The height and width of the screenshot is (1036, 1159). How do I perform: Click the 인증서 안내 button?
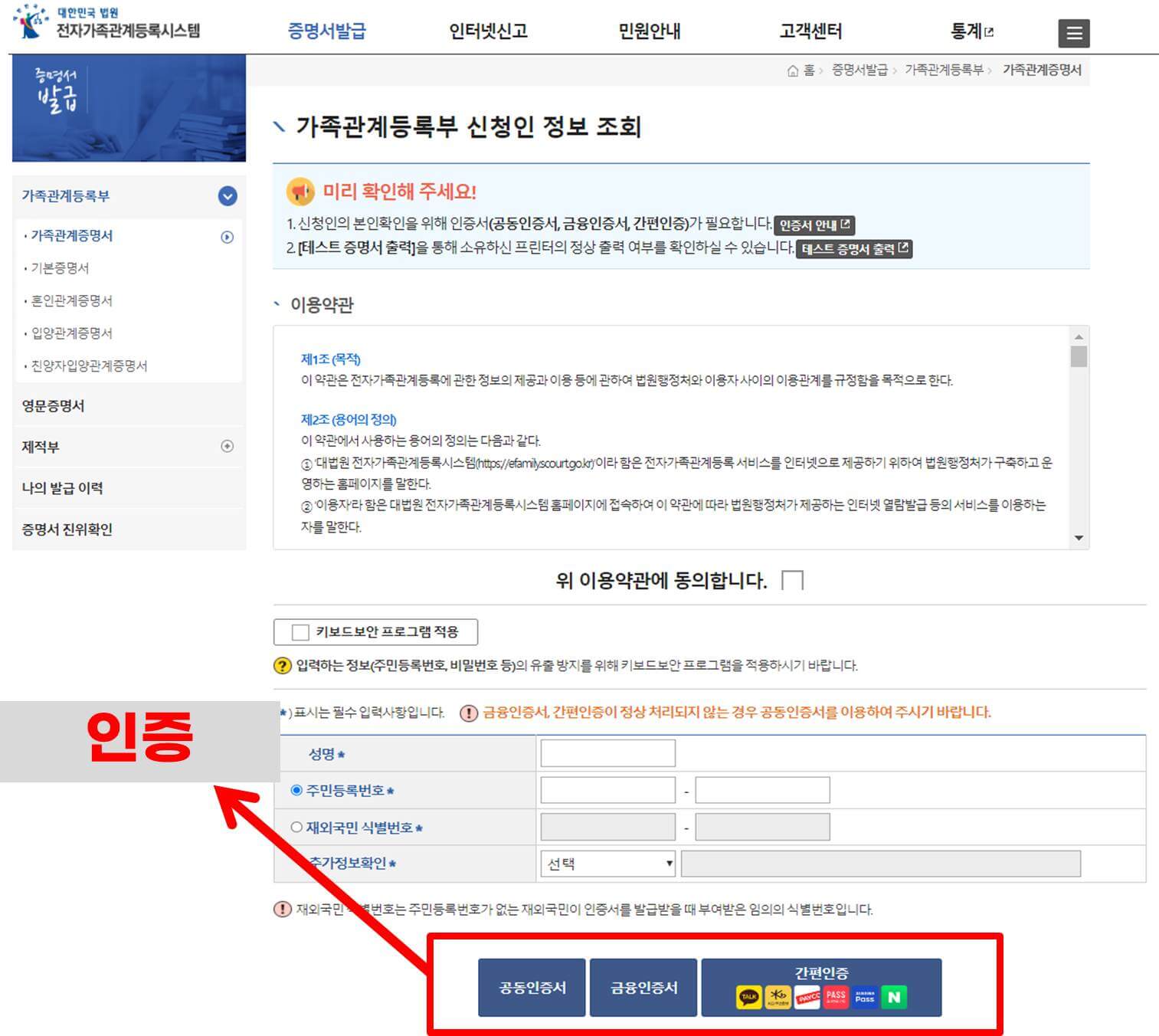pyautogui.click(x=814, y=225)
